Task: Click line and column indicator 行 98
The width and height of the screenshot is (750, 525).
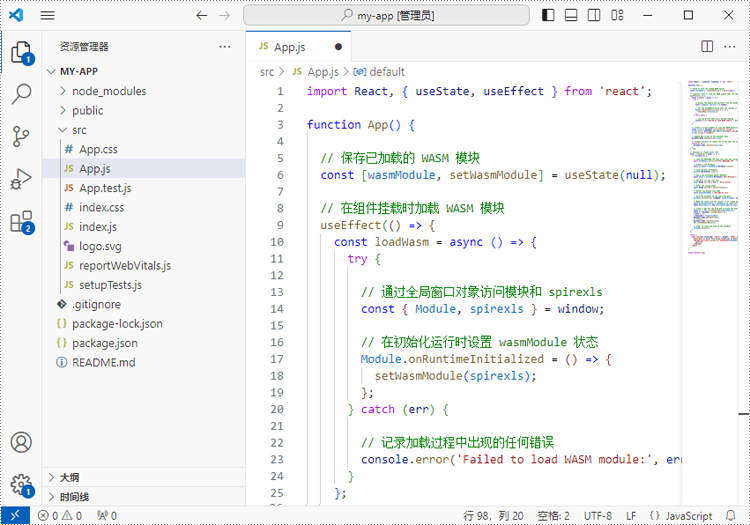Action: click(x=493, y=516)
